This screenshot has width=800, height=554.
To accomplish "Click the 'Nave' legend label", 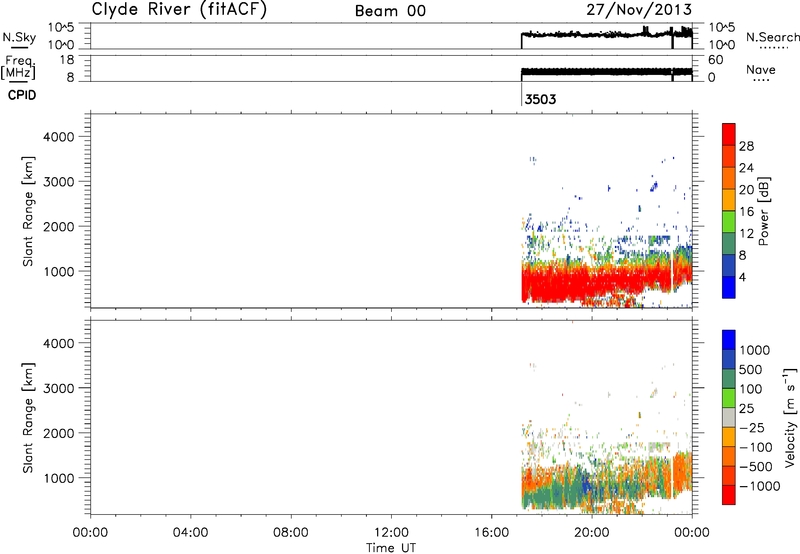I will coord(761,70).
